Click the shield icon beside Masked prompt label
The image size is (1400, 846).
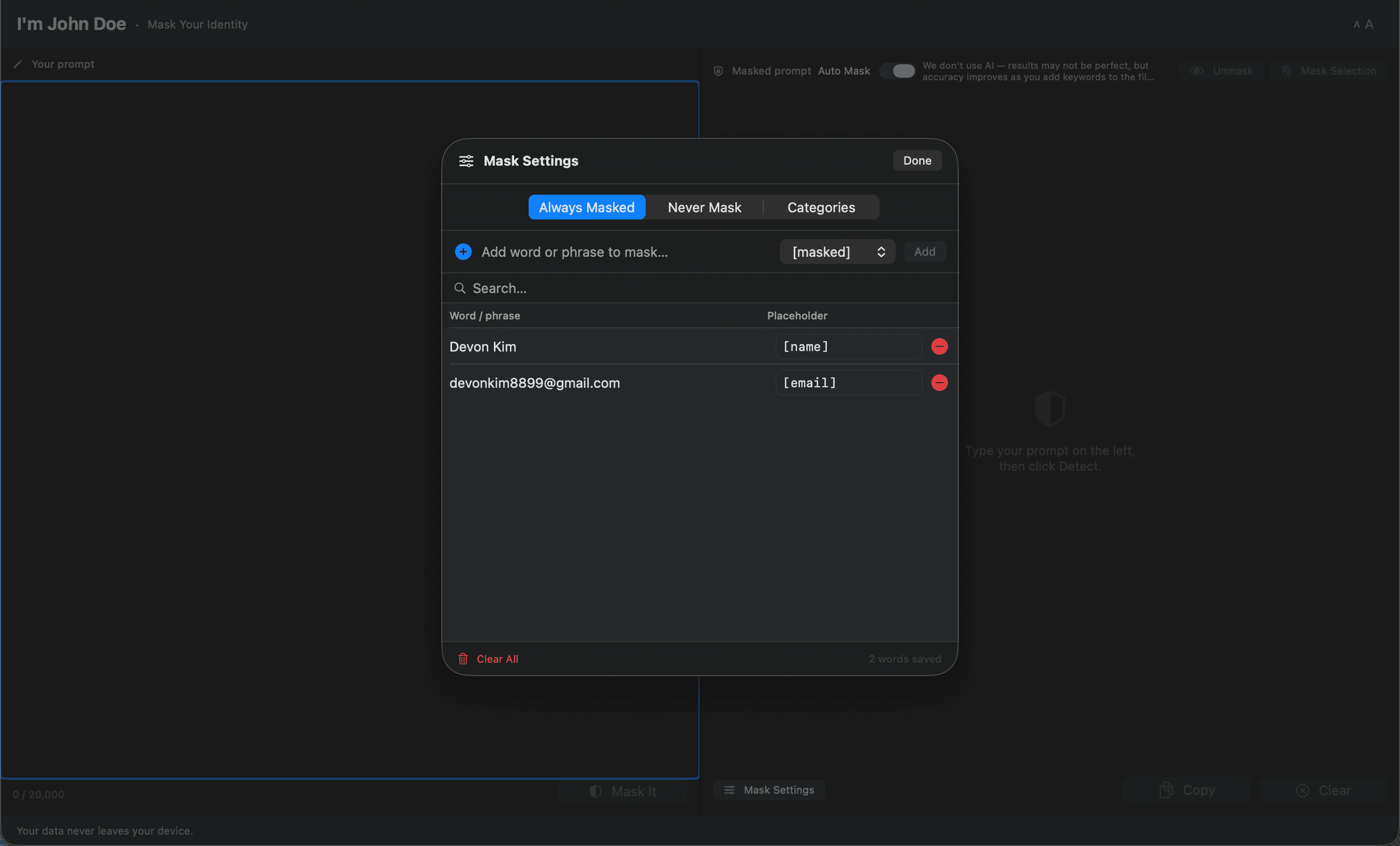[718, 70]
